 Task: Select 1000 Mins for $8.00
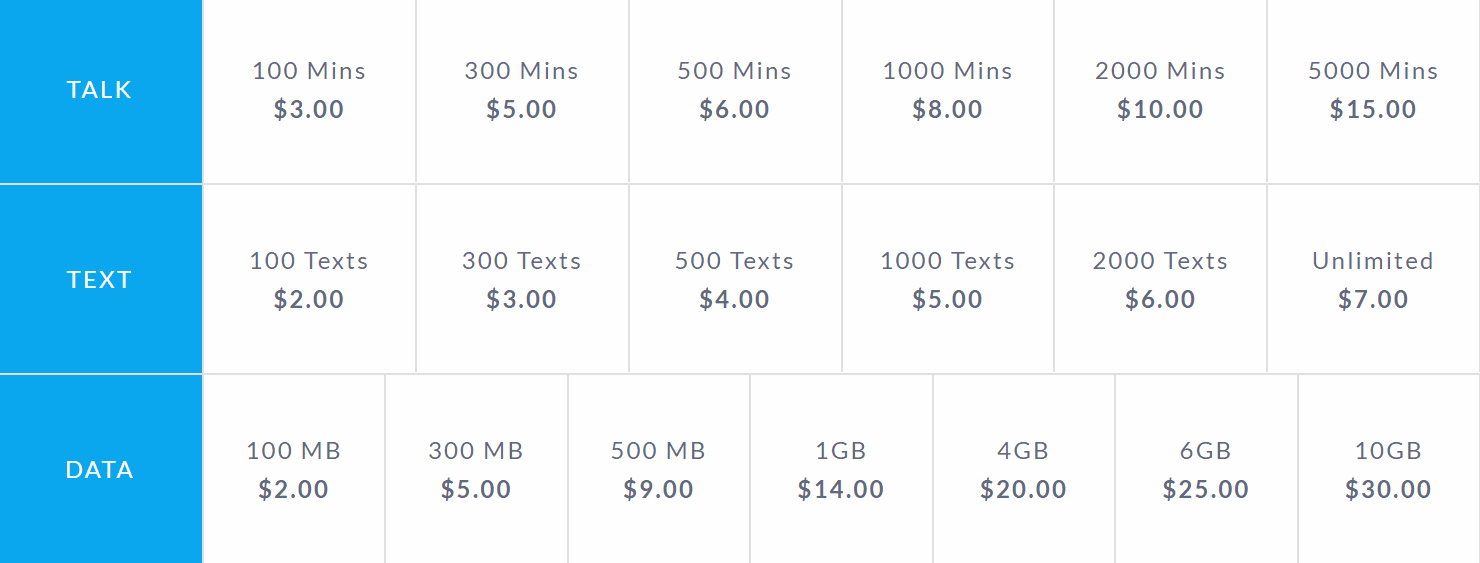[948, 91]
